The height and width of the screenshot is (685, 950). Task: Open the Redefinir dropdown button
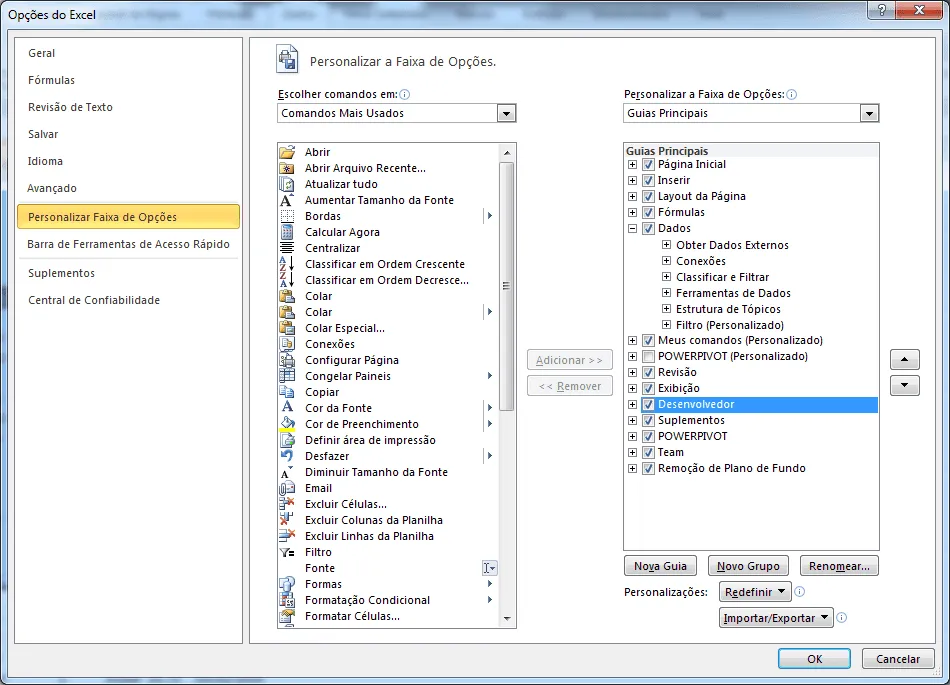tap(755, 592)
